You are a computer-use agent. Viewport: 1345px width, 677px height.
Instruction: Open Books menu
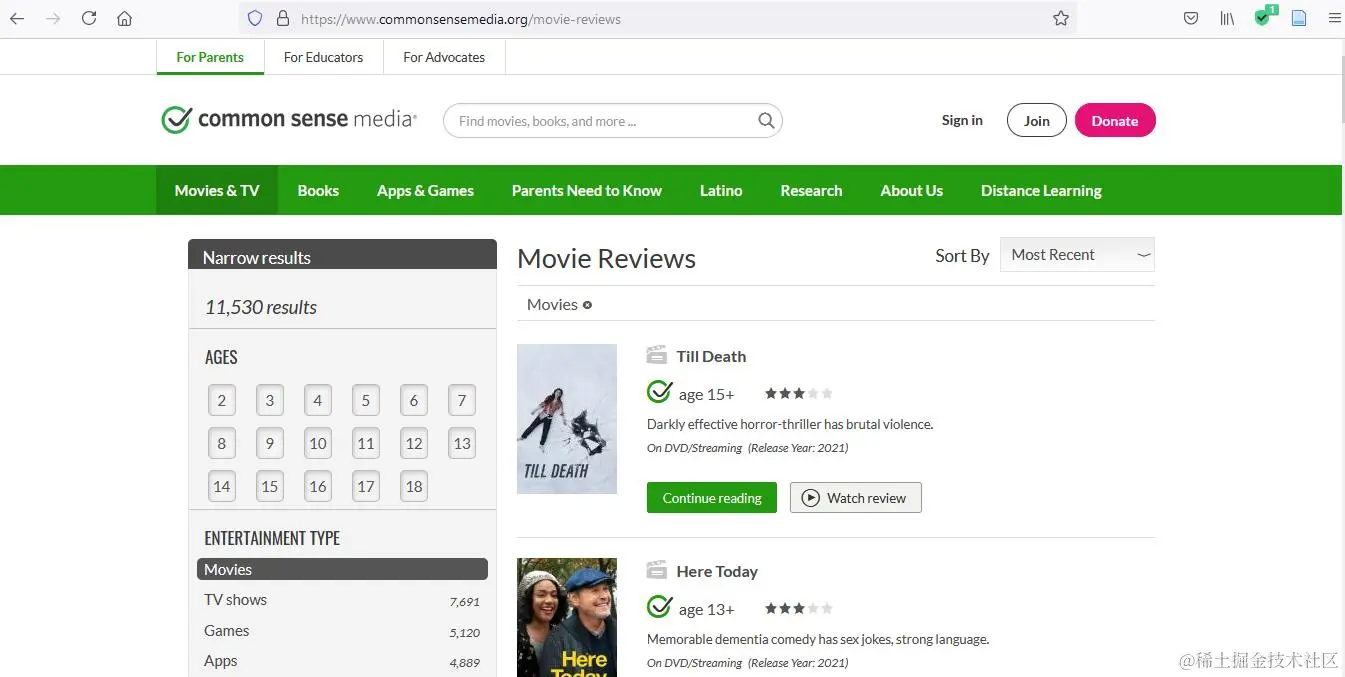click(x=318, y=190)
